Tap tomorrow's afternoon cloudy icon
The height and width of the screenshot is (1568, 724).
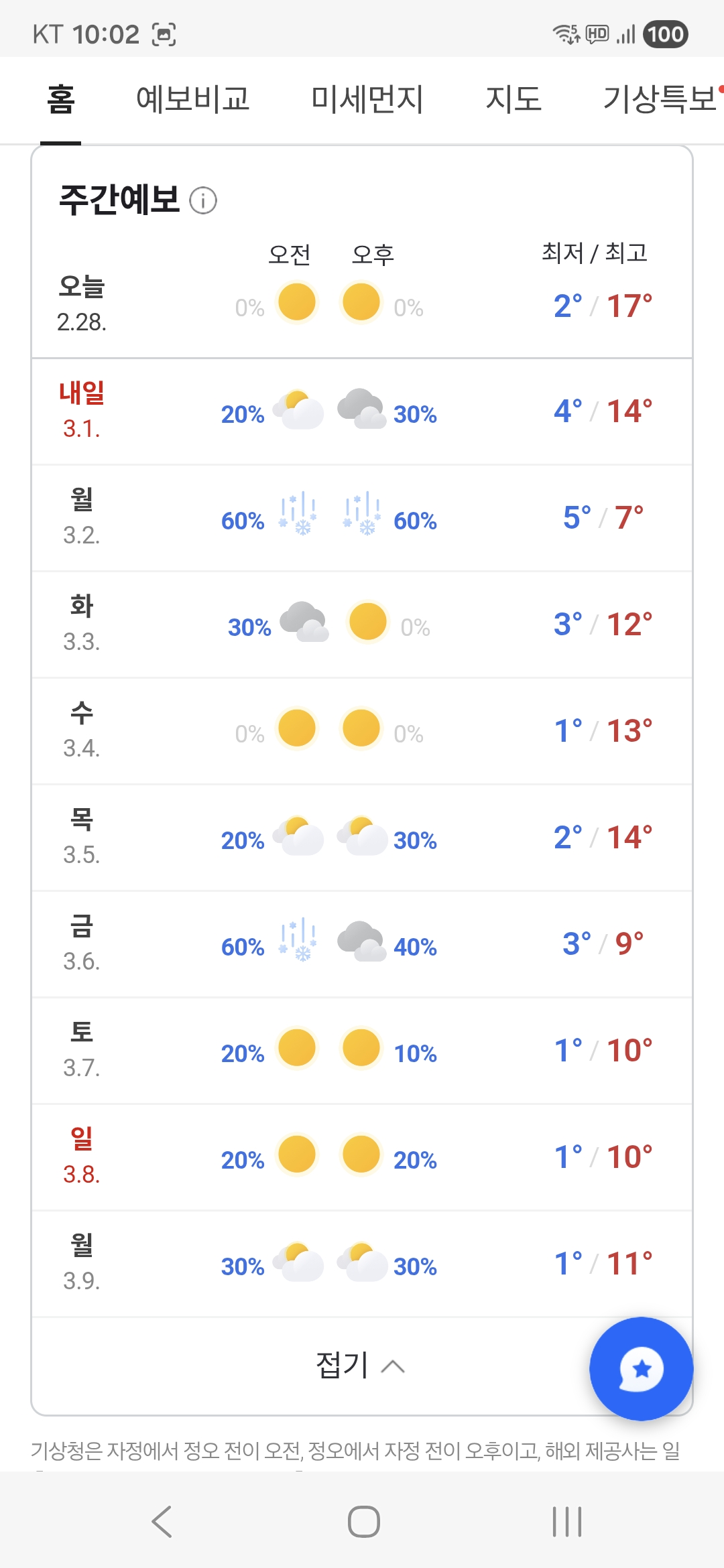click(x=361, y=409)
